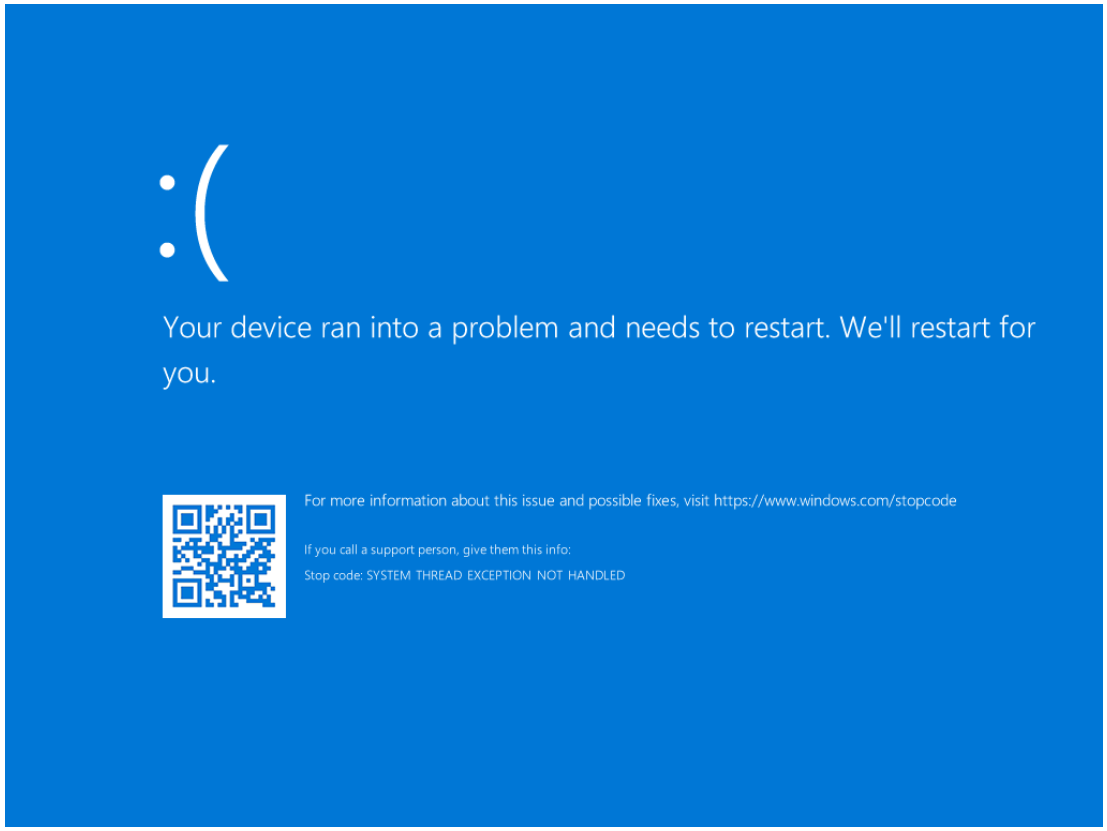Click the SYSTEM THREAD EXCEPTION NOT HANDLED text
The height and width of the screenshot is (831, 1107).
[x=496, y=575]
